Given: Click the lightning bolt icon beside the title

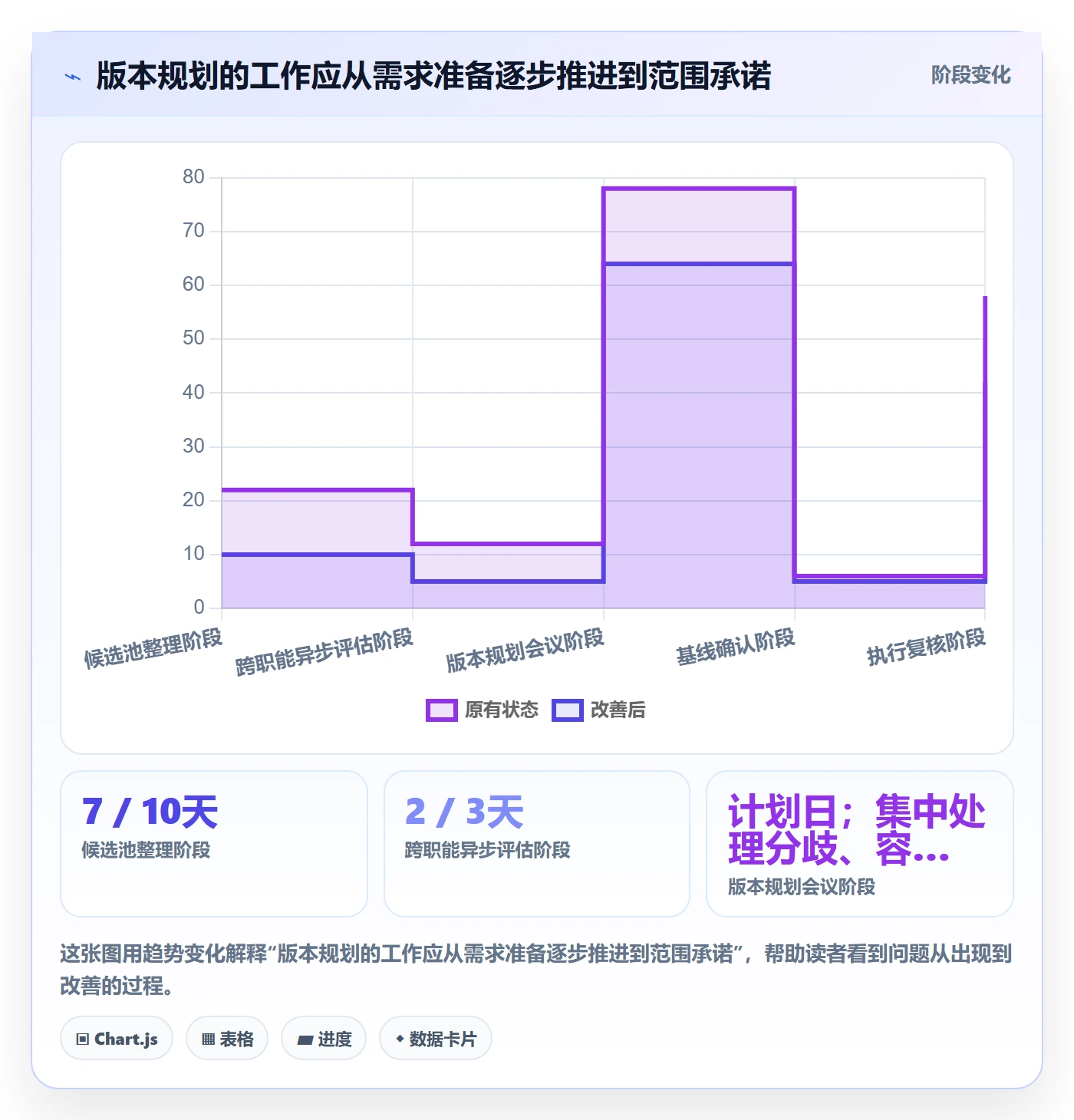Looking at the screenshot, I should (73, 77).
